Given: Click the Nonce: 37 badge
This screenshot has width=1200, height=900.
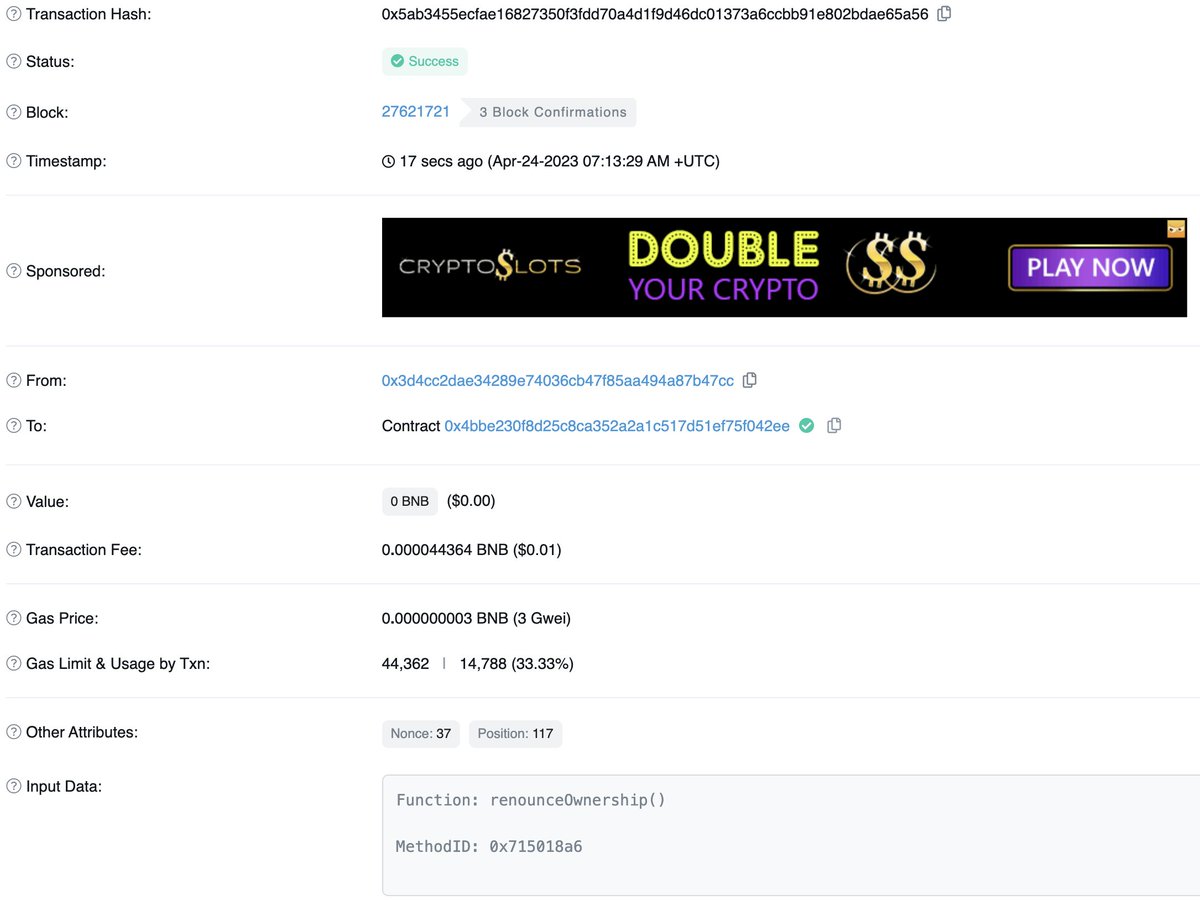Looking at the screenshot, I should click(421, 733).
